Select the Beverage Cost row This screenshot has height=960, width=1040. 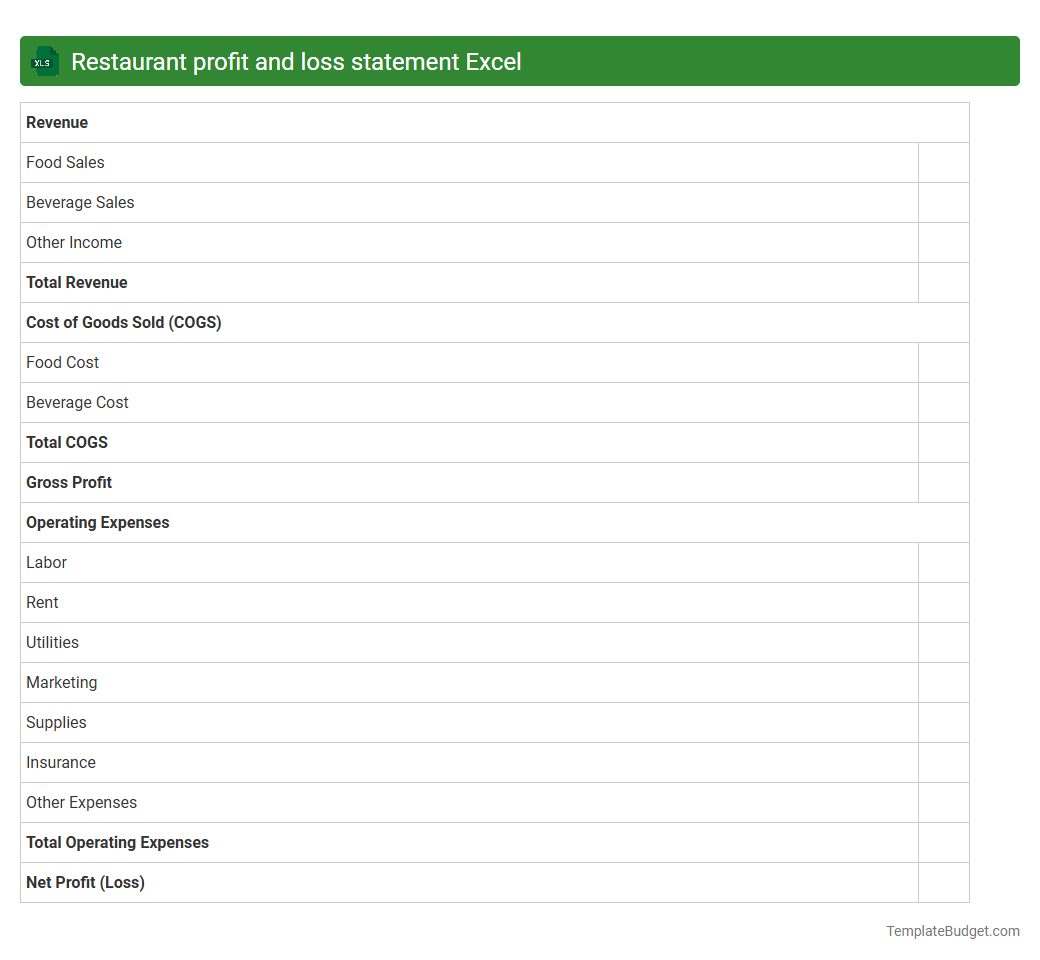pyautogui.click(x=77, y=402)
